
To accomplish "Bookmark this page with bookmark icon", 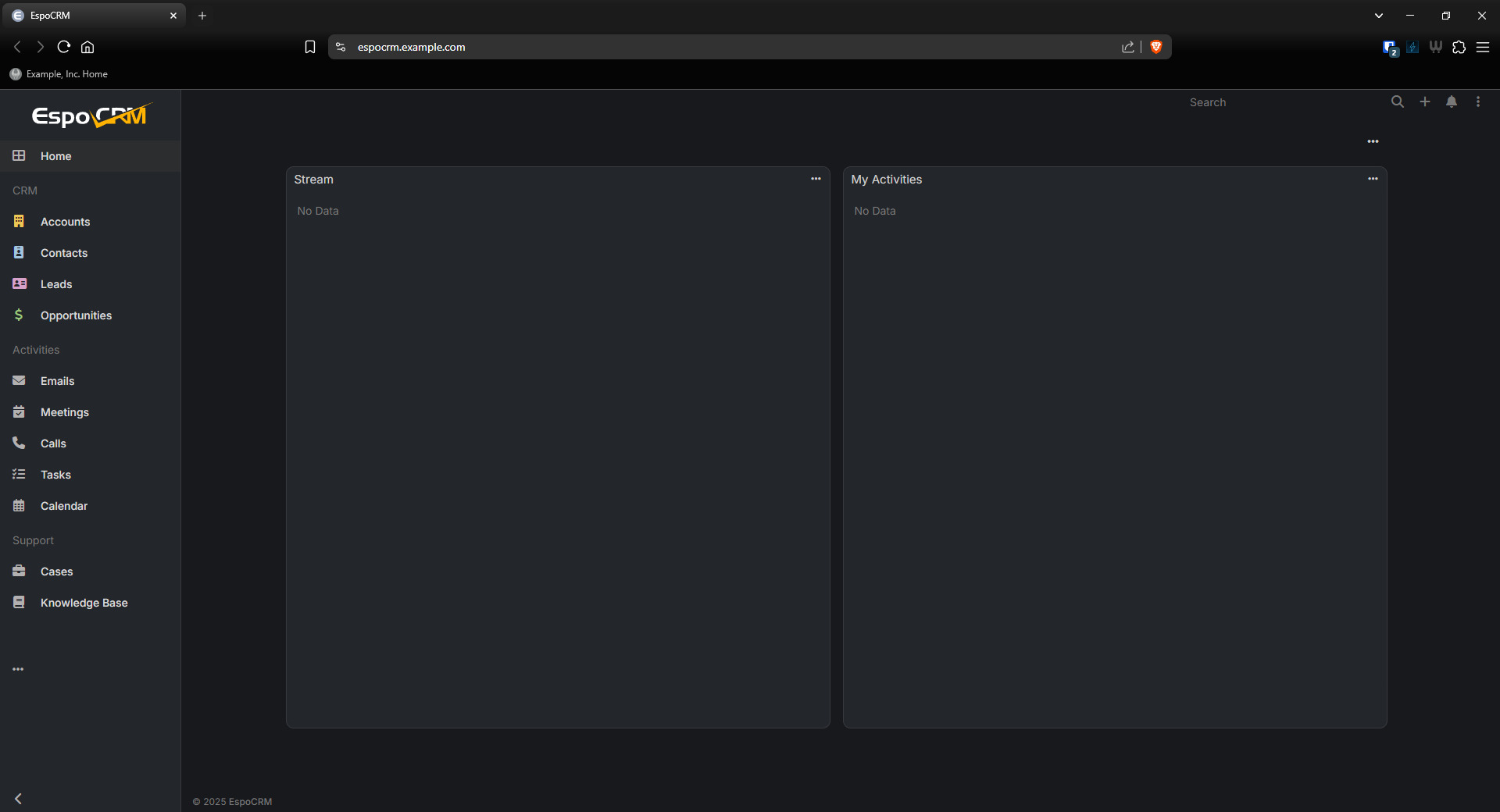I will tap(310, 47).
